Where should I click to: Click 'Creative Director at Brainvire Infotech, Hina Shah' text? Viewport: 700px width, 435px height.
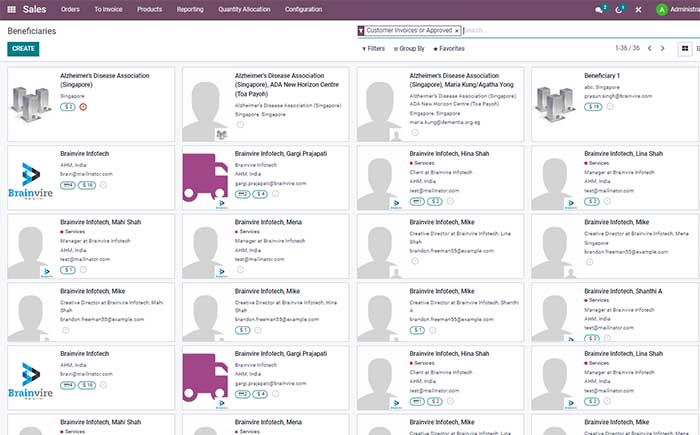[286, 306]
